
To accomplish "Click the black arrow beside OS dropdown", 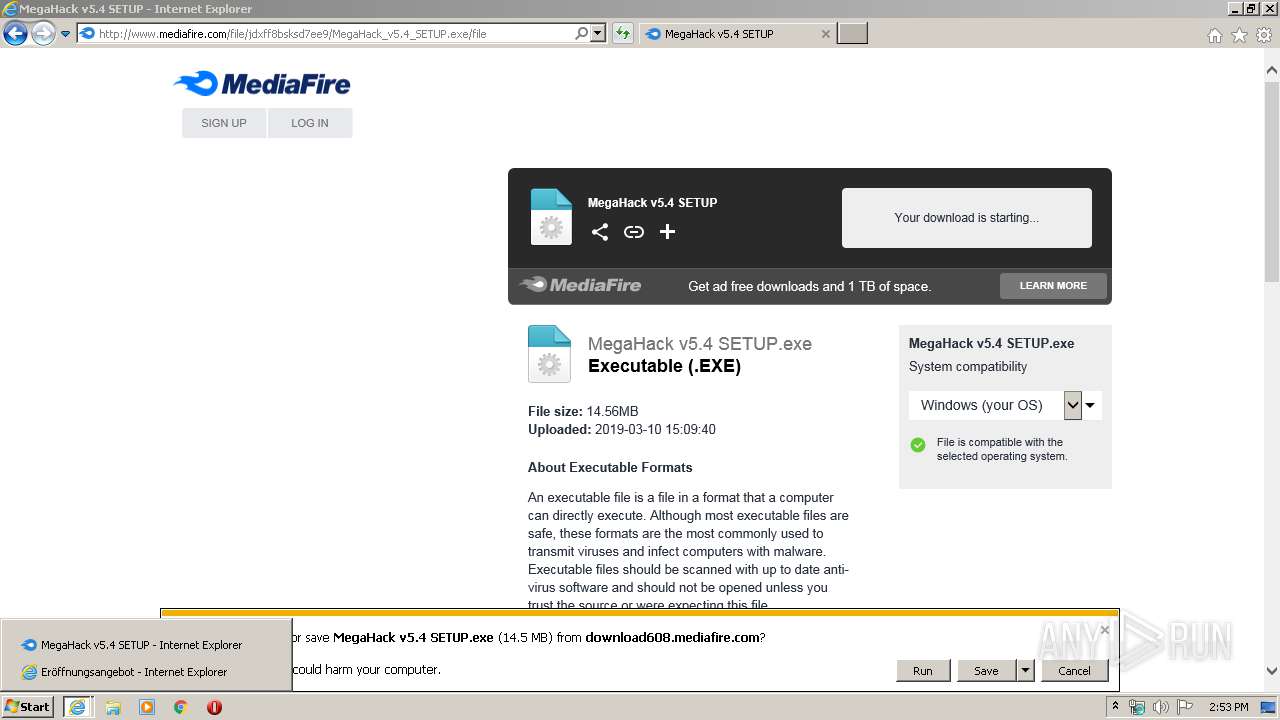I will [x=1091, y=405].
